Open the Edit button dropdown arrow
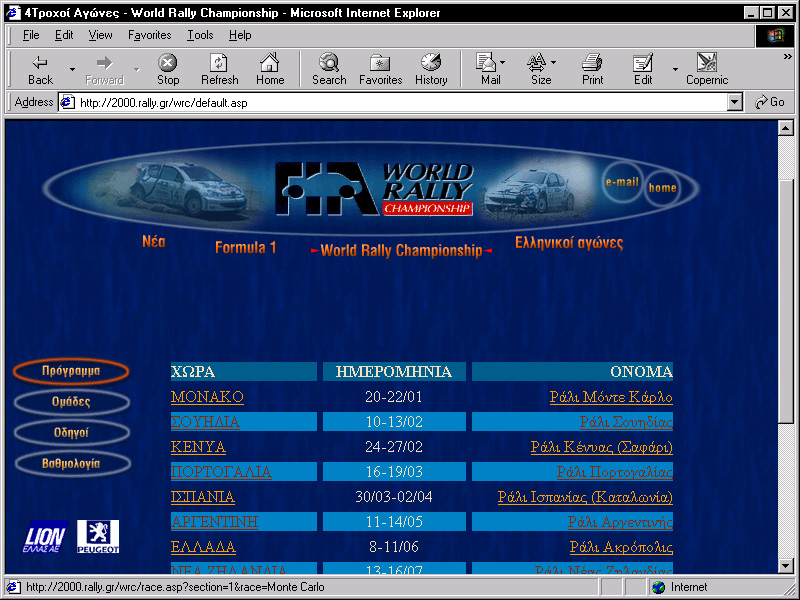This screenshot has width=800, height=600. 675,69
